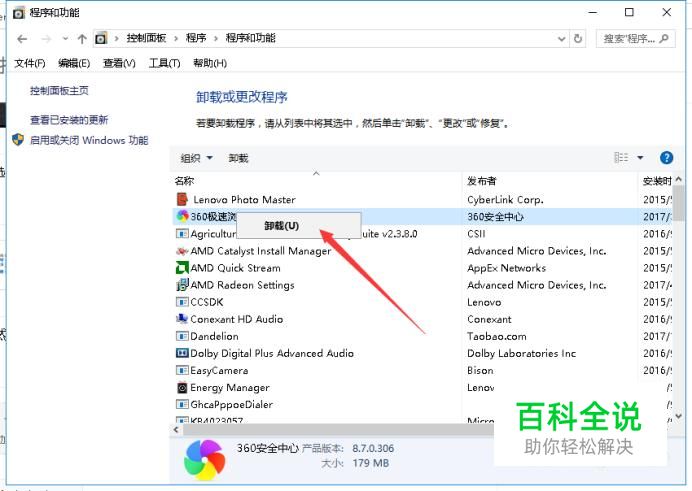This screenshot has width=692, height=491.
Task: Click 控制面板 in the breadcrumb path
Action: [146, 38]
